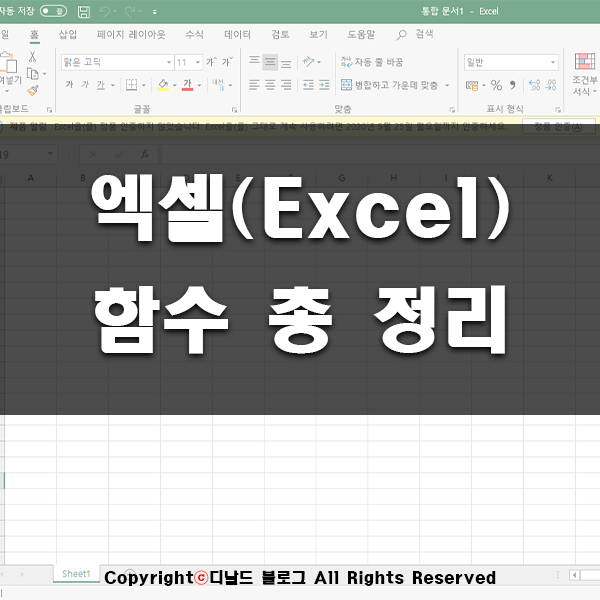Open merge and center dropdown arrow

coord(447,85)
